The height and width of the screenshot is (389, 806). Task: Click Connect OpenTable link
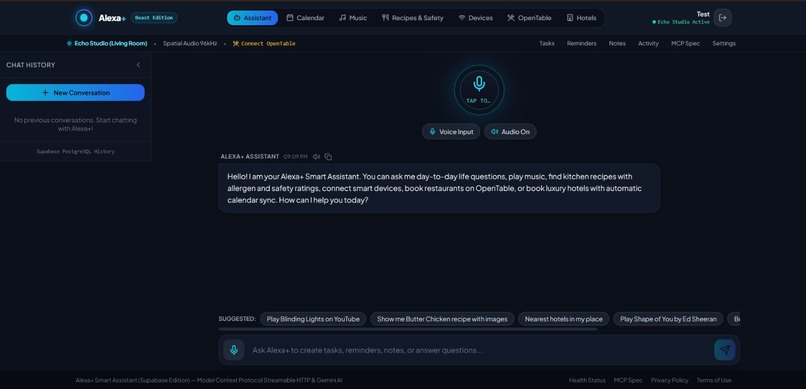[x=264, y=44]
